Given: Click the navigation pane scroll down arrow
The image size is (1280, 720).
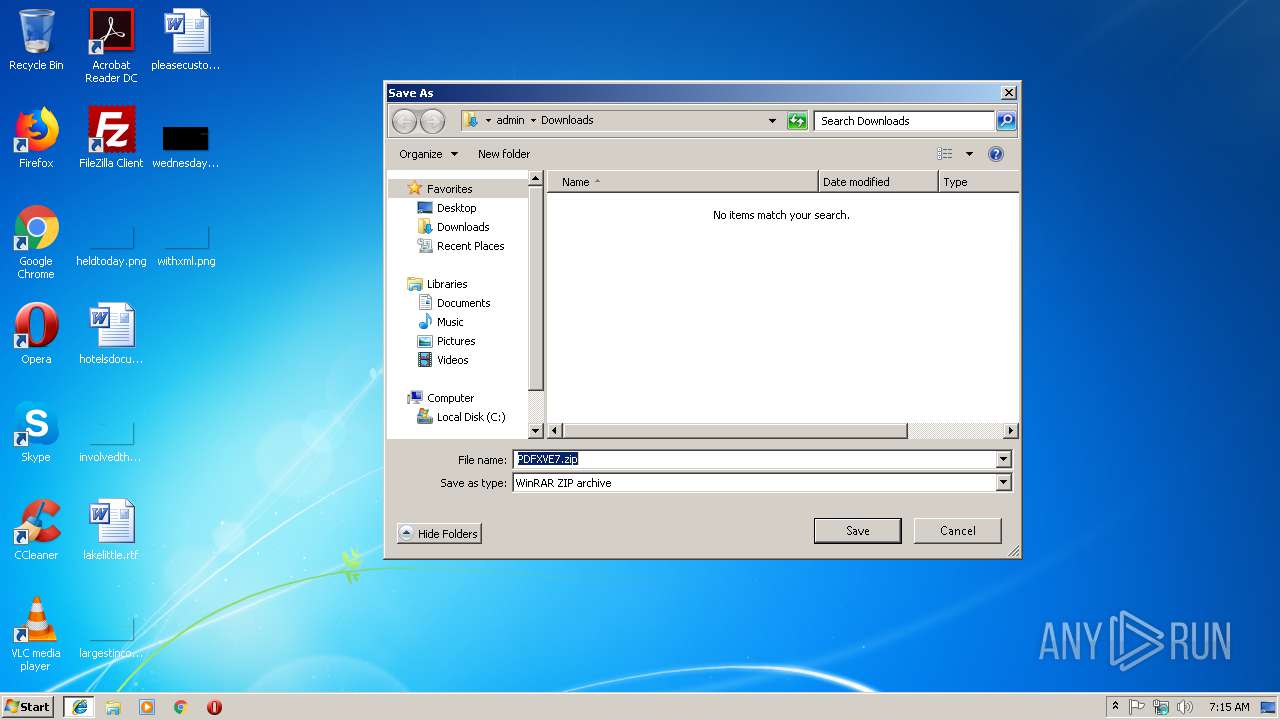Looking at the screenshot, I should tap(535, 431).
